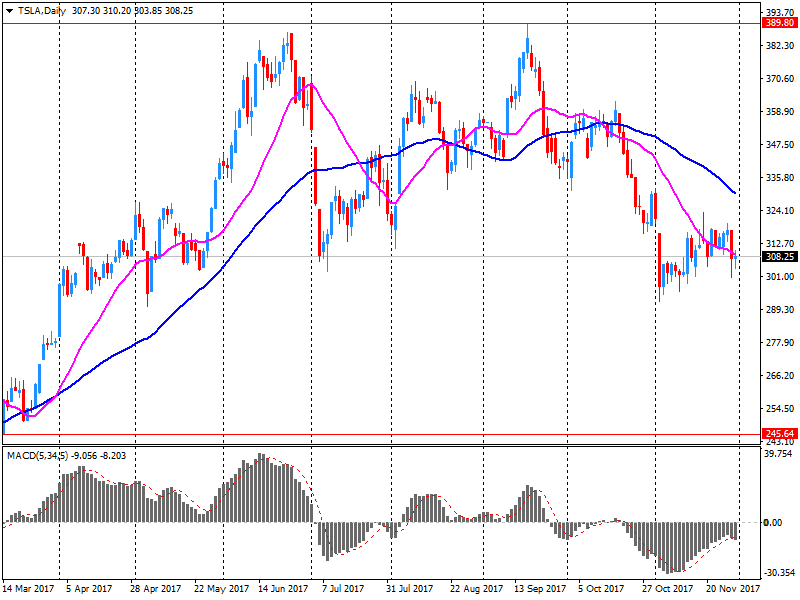Click the 0.00 level on MACD scale

[x=771, y=523]
